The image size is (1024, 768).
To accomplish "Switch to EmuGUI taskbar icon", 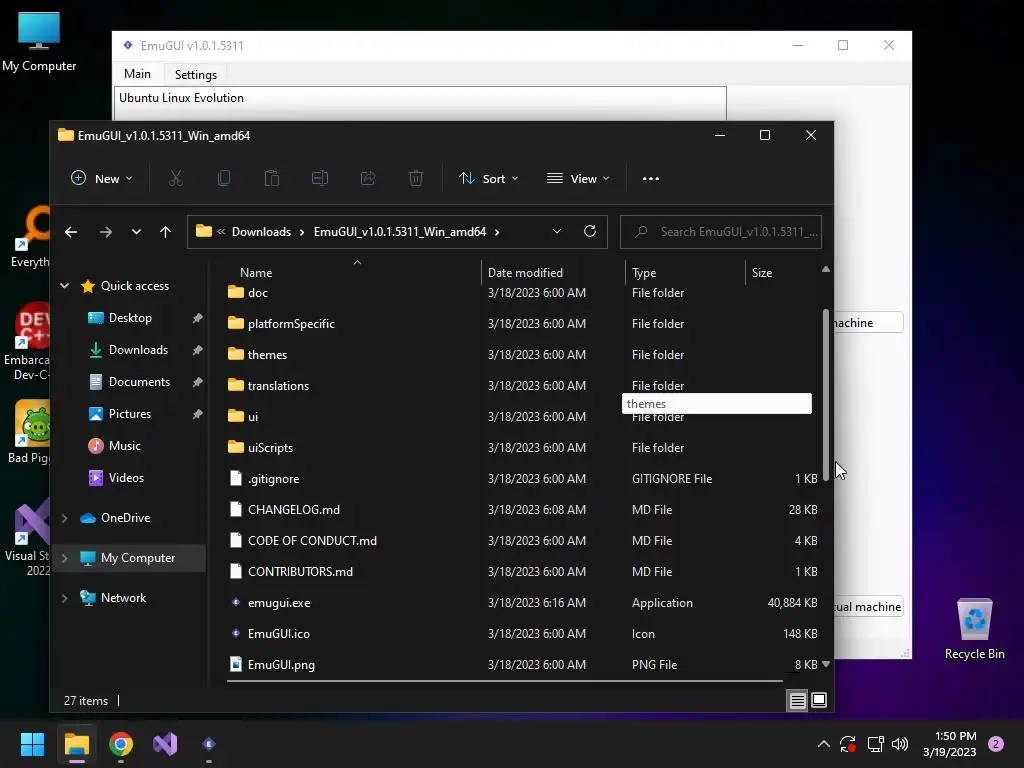I will pos(208,744).
